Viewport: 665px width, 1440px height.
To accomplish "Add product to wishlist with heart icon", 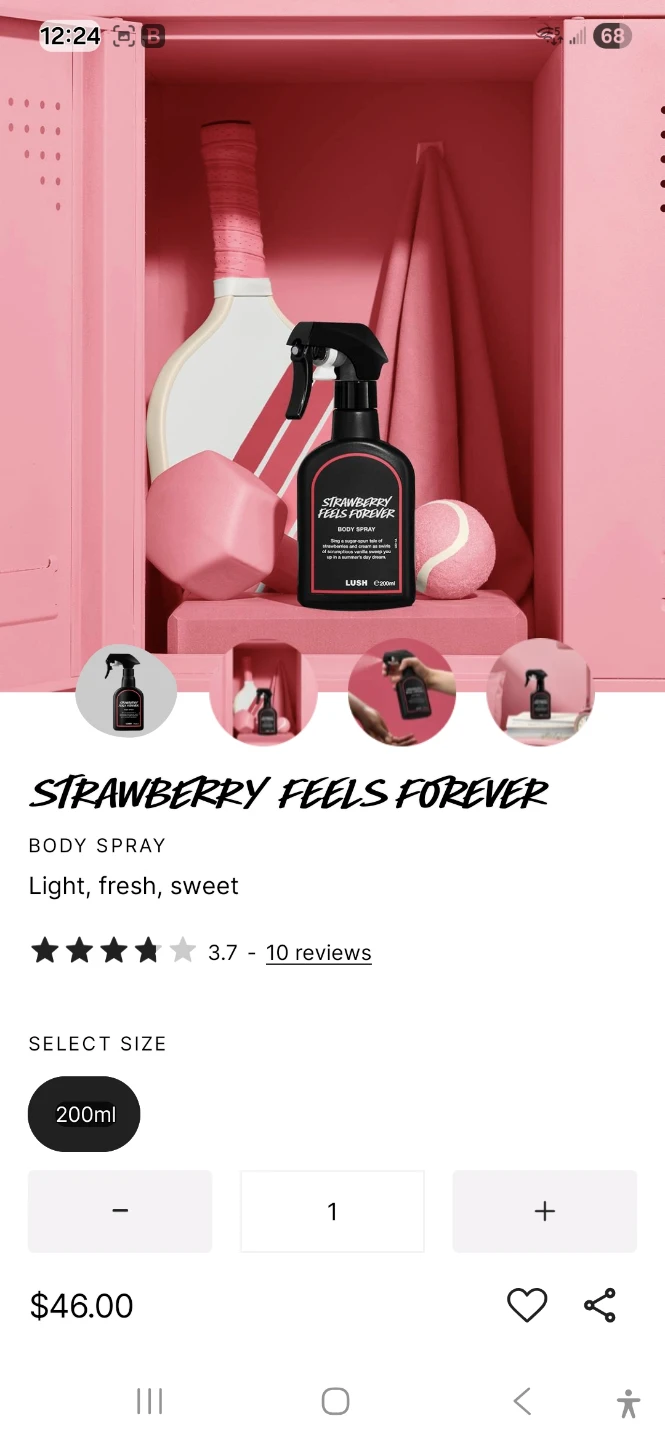I will coord(527,1305).
